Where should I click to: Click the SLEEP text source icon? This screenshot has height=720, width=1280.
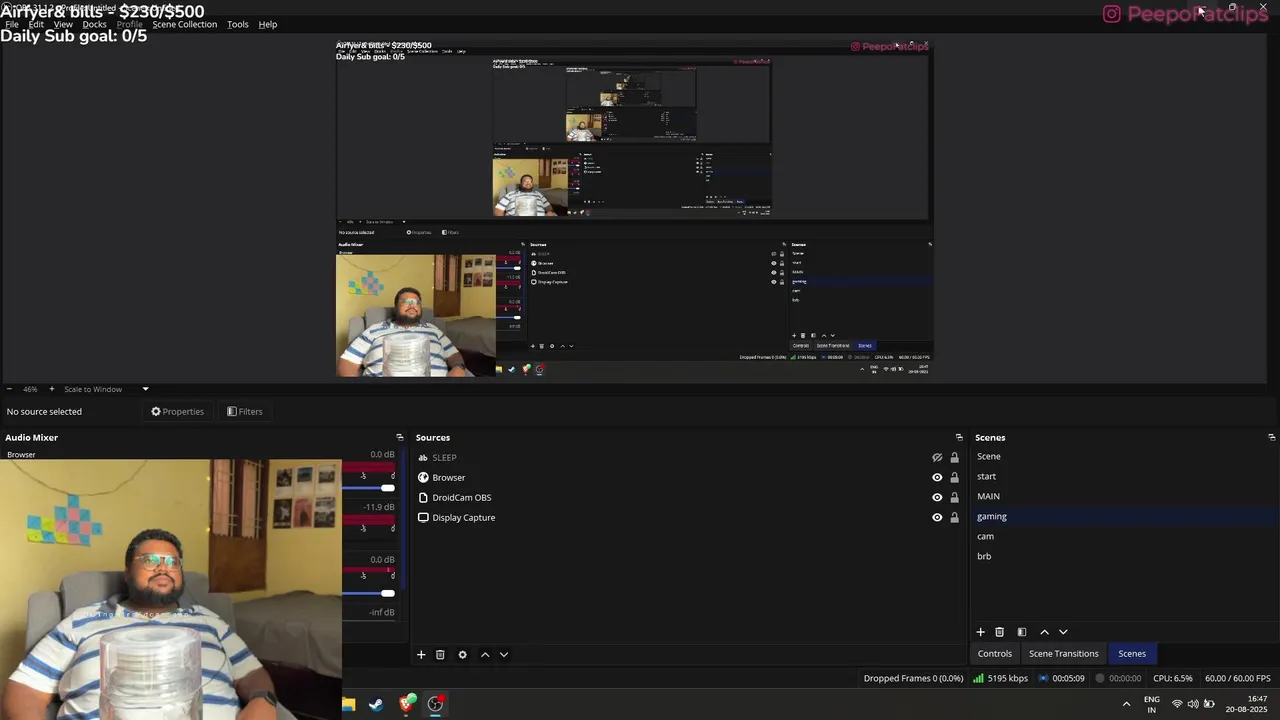[423, 458]
